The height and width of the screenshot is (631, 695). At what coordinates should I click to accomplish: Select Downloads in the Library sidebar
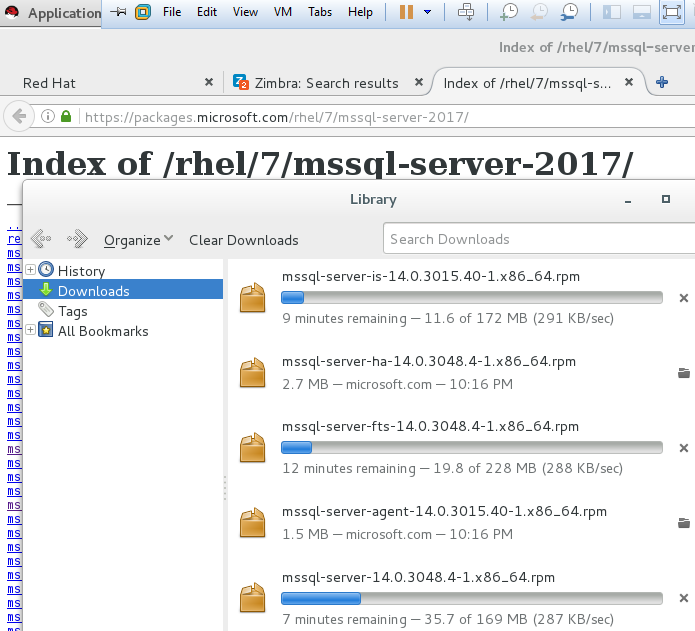click(123, 291)
